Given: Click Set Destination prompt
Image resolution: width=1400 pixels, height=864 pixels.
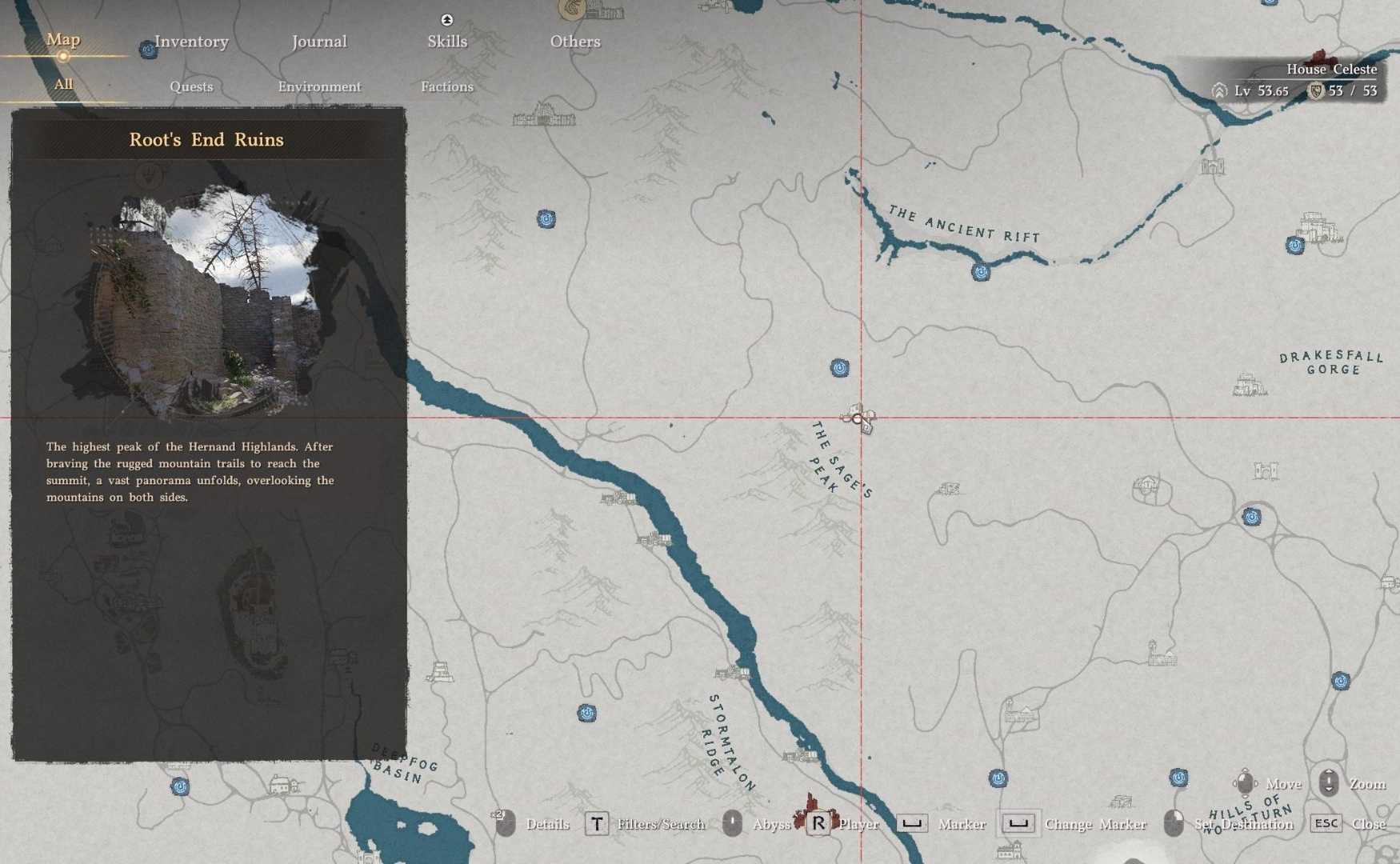Looking at the screenshot, I should pos(1229,824).
